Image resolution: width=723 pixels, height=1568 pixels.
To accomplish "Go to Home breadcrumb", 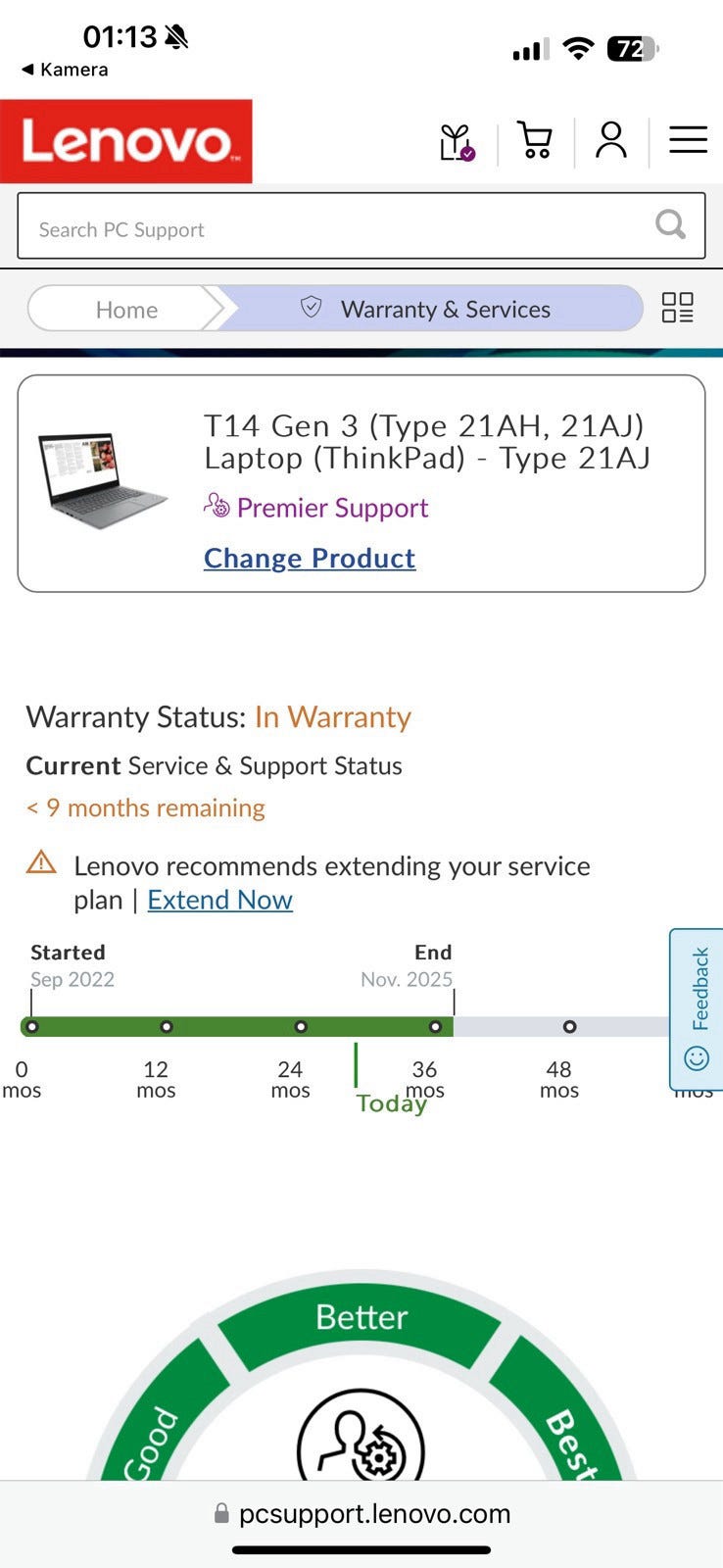I will pos(126,310).
